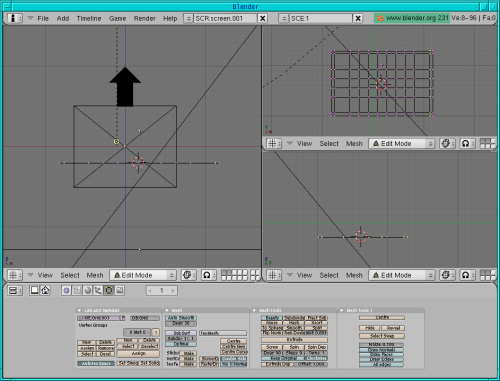This screenshot has height=381, width=500.
Task: Toggle the Beauty option in Mesh Tools
Action: 272,318
